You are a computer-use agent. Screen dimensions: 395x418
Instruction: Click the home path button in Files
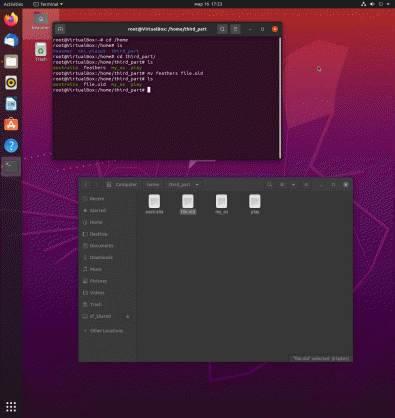click(153, 184)
